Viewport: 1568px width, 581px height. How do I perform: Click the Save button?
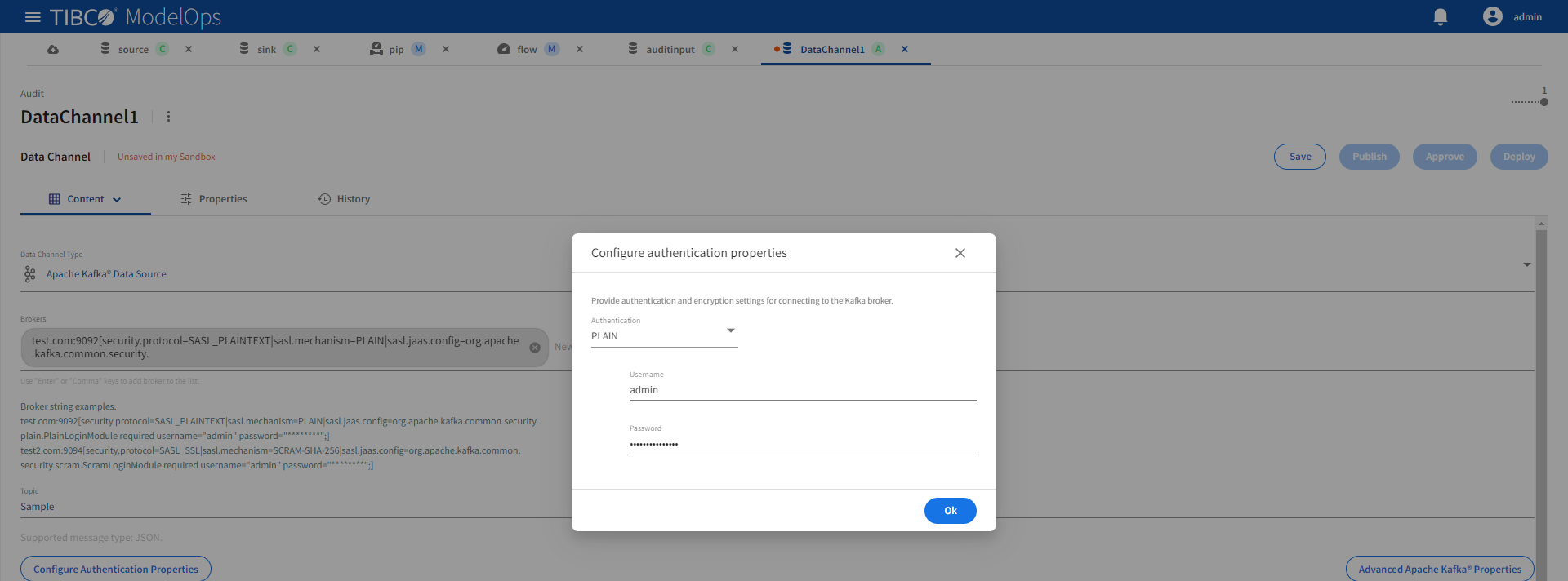[1299, 157]
